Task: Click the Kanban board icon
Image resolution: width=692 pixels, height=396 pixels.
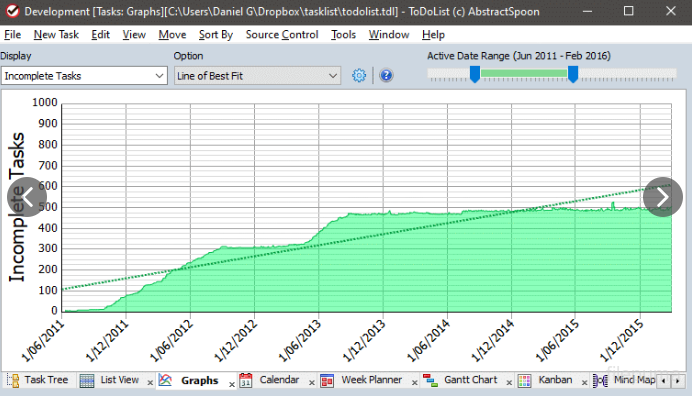Action: [x=524, y=380]
